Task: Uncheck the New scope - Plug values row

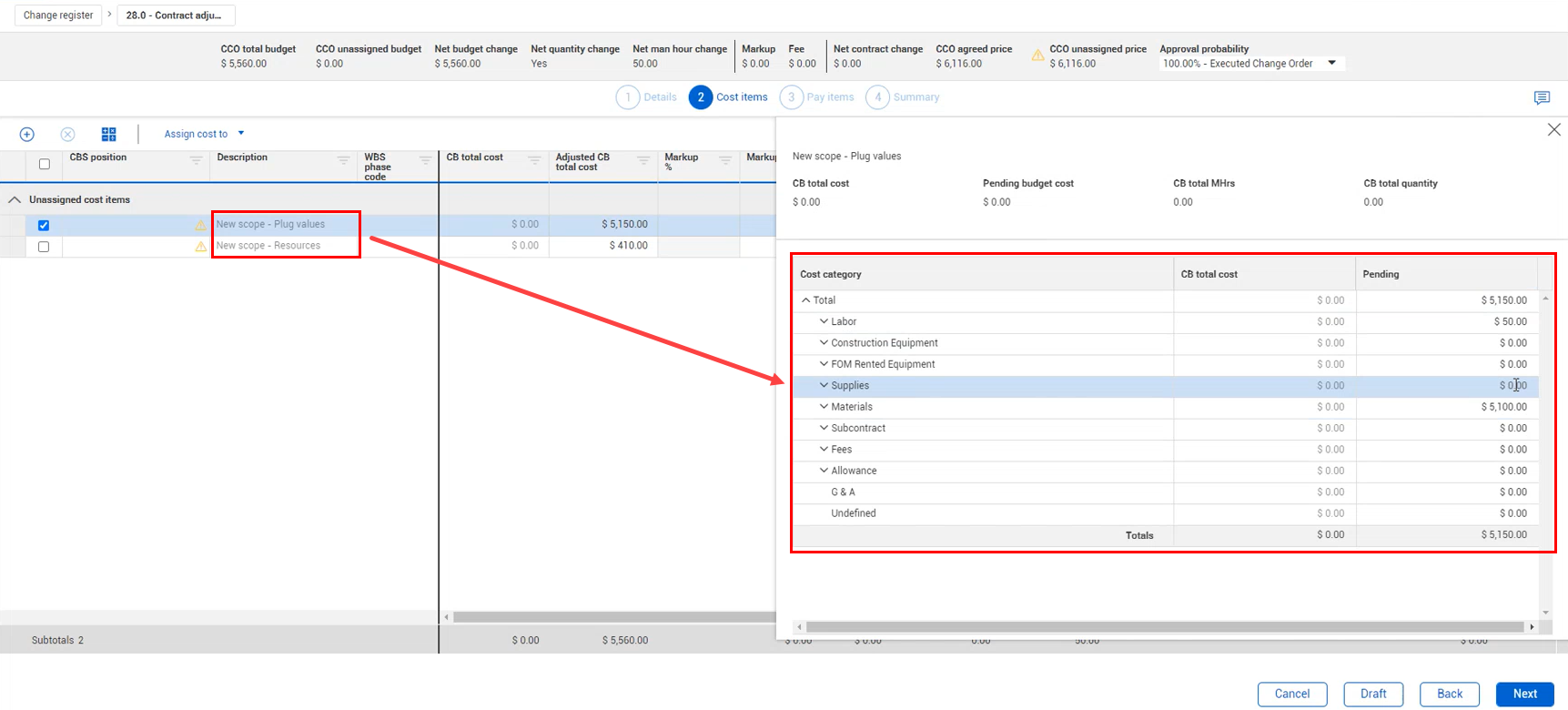Action: tap(44, 225)
